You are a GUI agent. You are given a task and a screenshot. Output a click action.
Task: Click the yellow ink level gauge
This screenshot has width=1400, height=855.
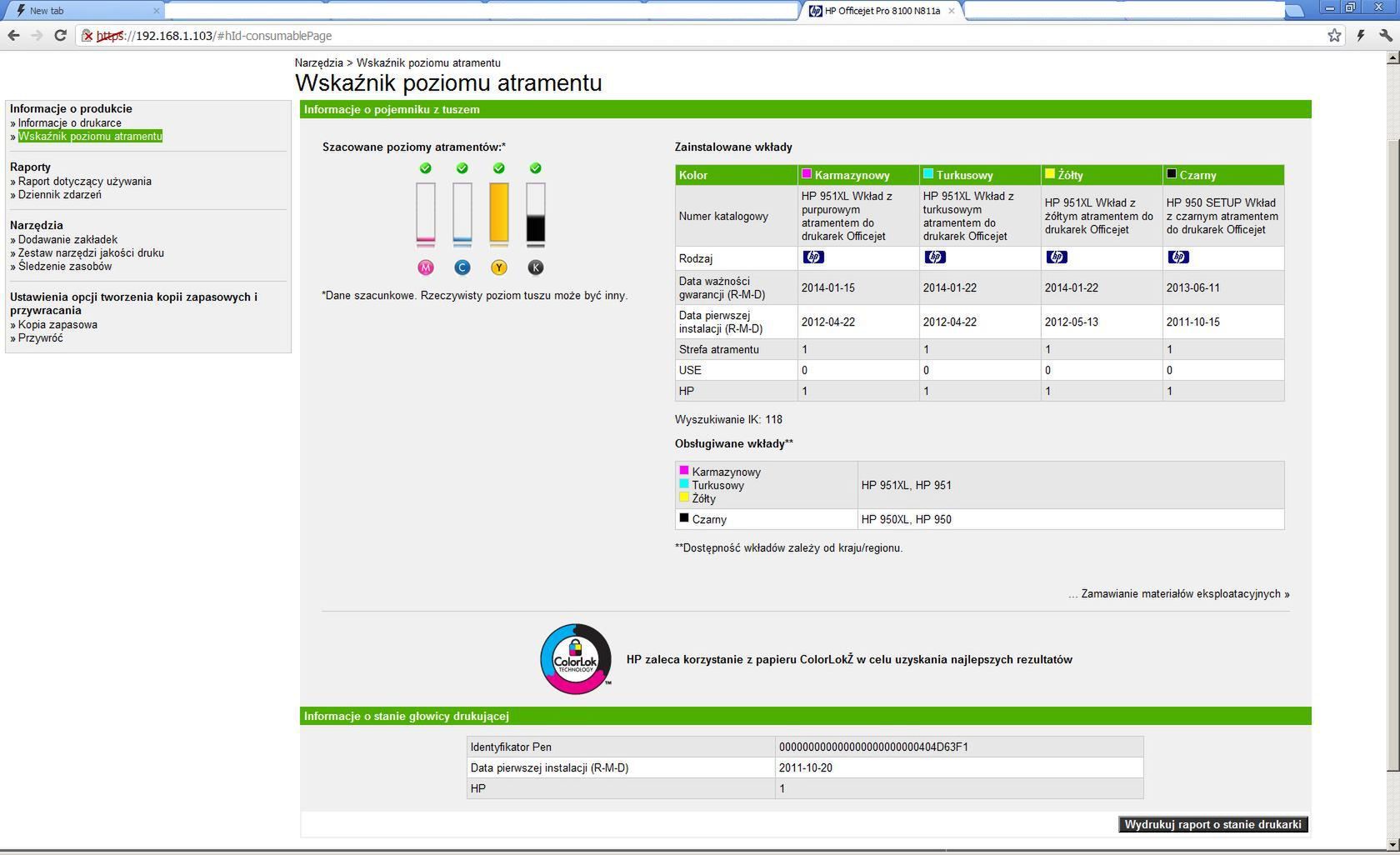coord(499,215)
